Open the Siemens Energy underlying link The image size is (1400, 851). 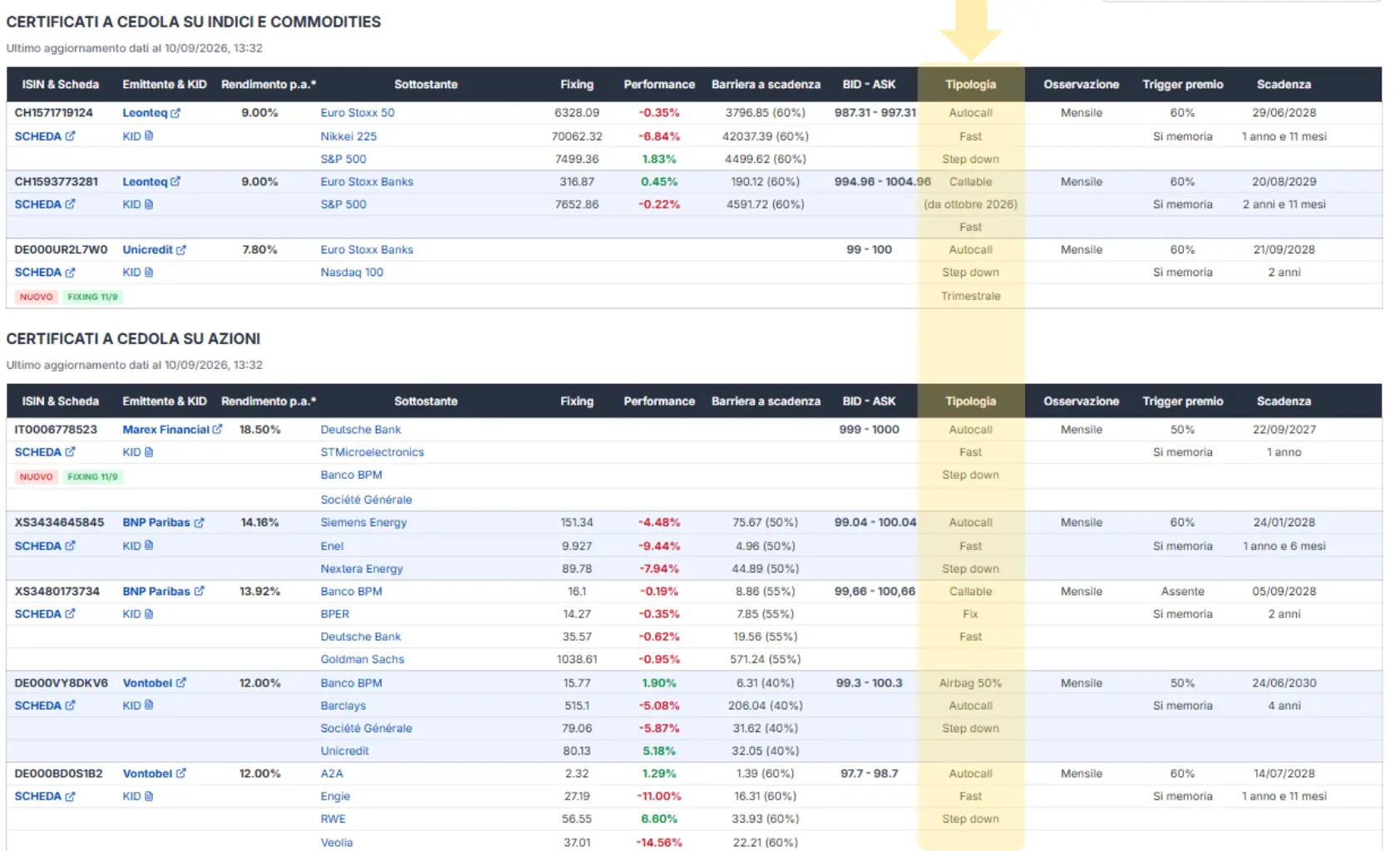363,523
